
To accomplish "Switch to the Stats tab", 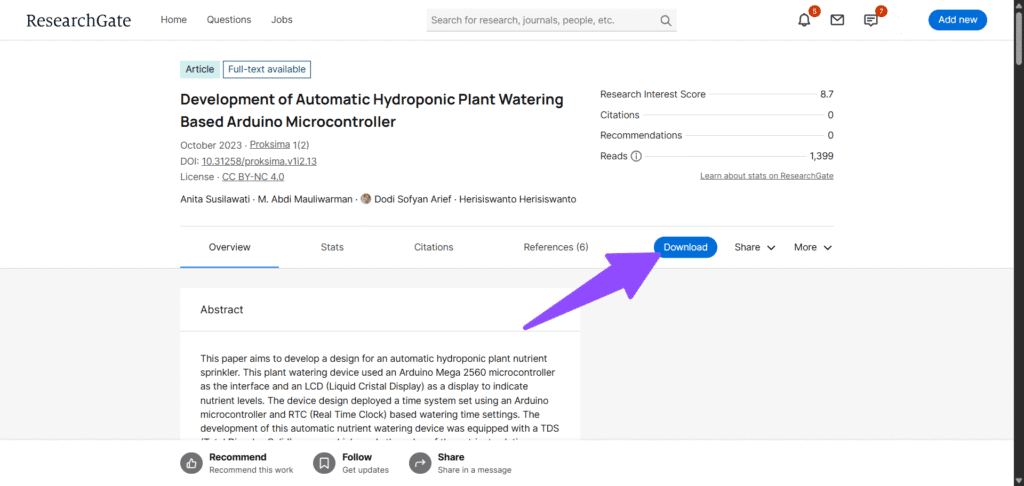I will (x=332, y=247).
